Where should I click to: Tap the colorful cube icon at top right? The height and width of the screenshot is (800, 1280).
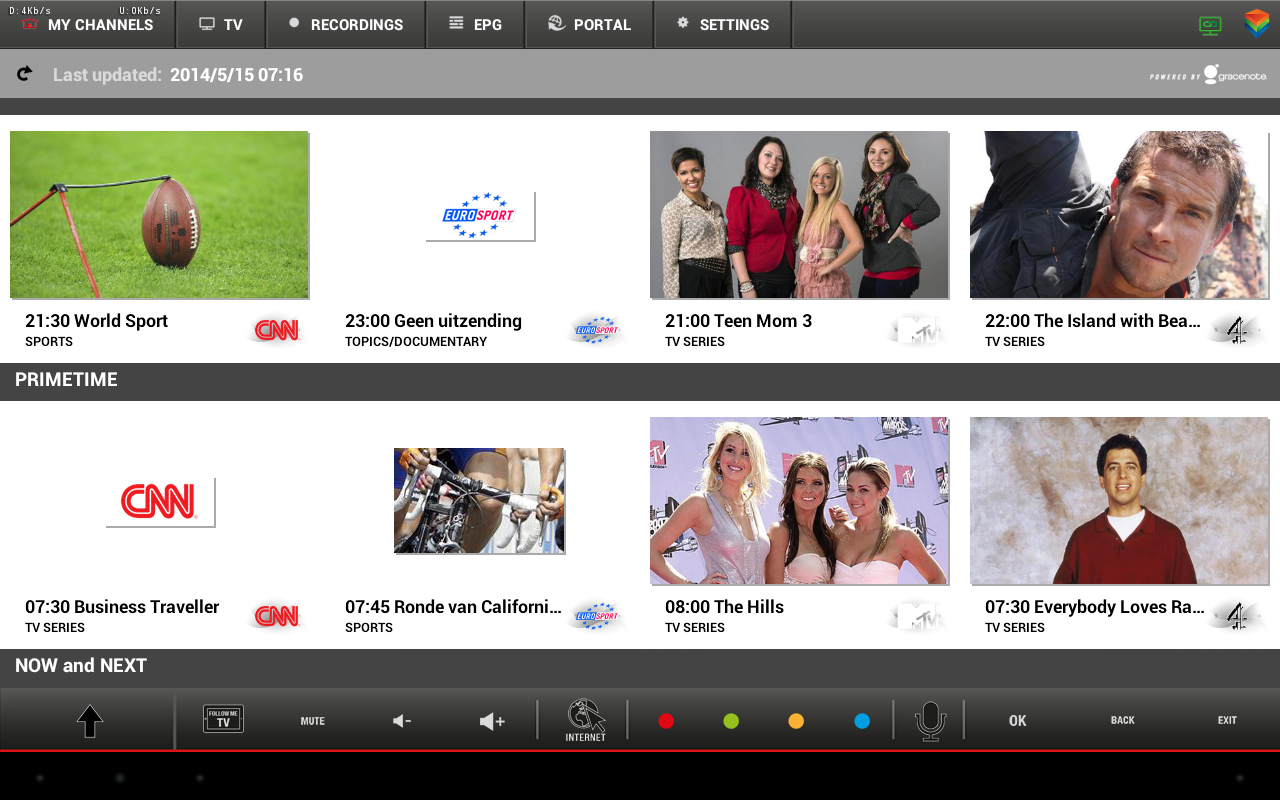coord(1257,24)
